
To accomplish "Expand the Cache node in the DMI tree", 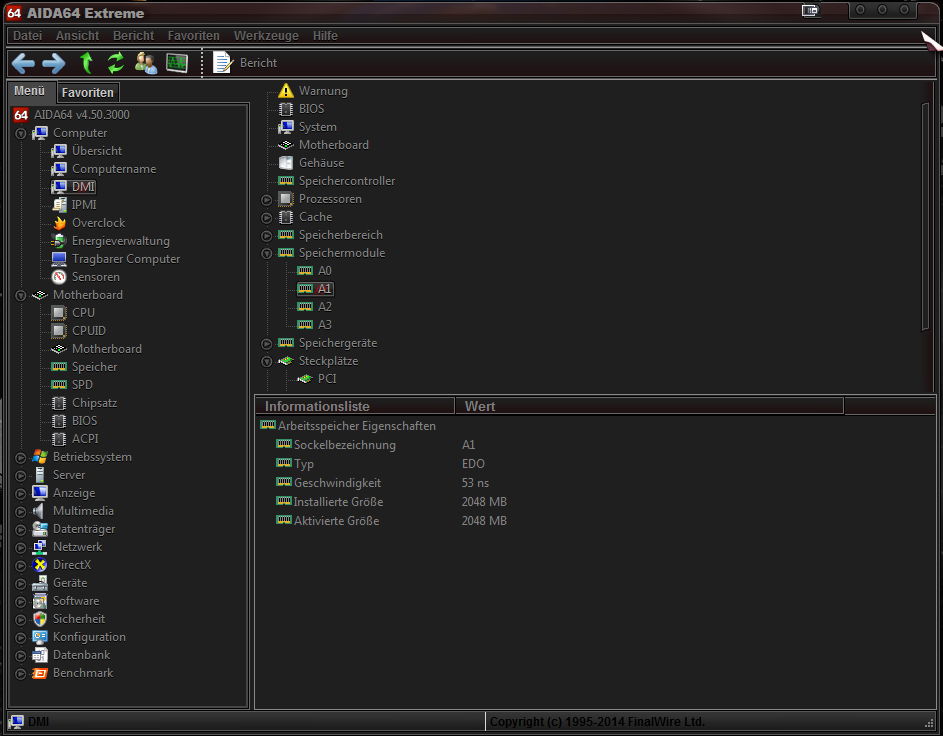I will point(266,218).
